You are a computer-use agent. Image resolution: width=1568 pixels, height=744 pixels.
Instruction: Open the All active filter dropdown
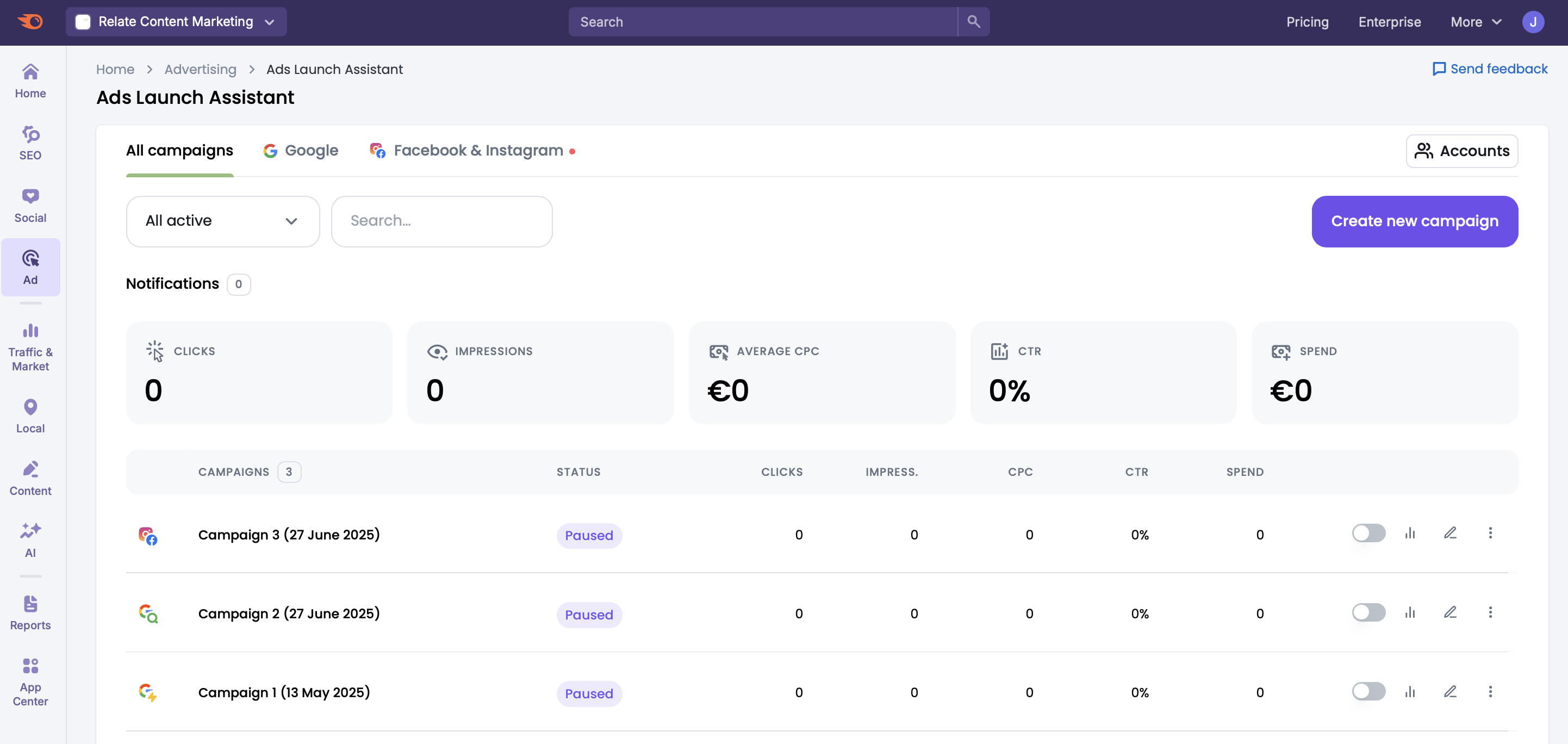222,221
